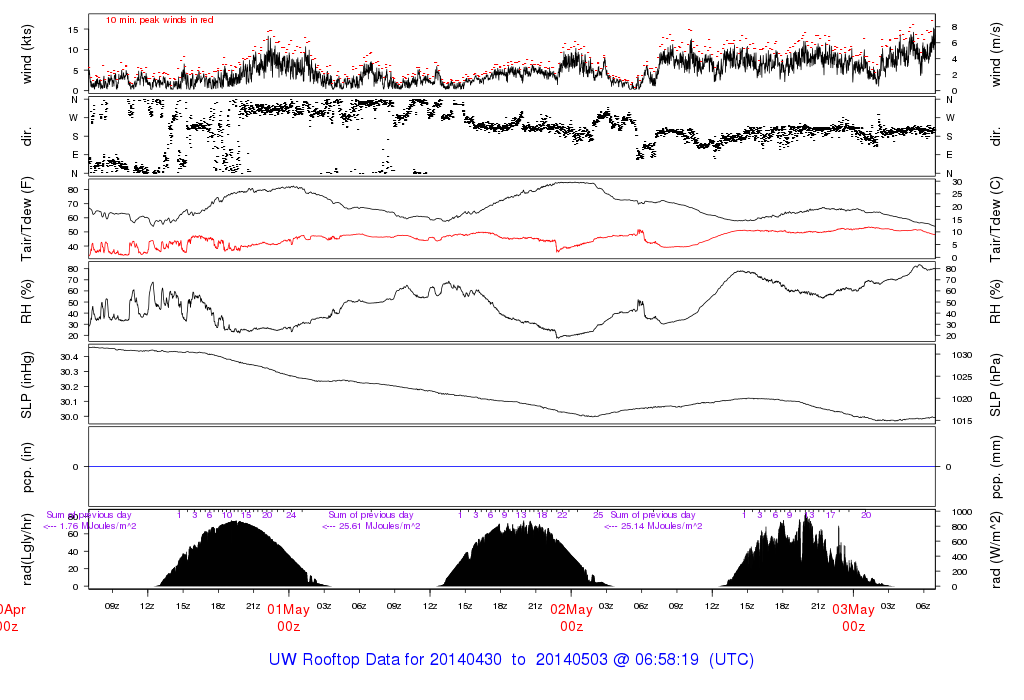The image size is (1024, 700).
Task: Click the '(UTC)' text in the chart title
Action: pyautogui.click(x=731, y=660)
